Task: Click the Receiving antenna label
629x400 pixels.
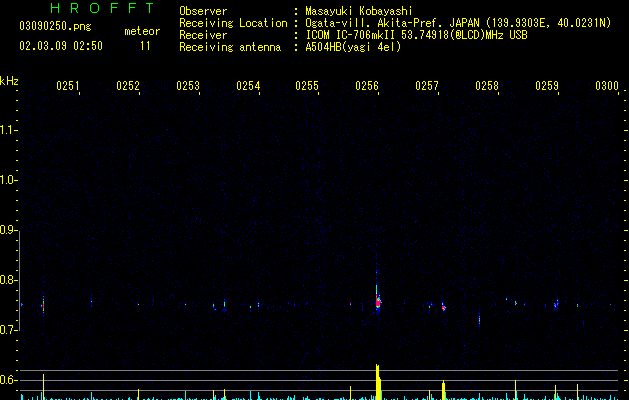Action: [230, 47]
